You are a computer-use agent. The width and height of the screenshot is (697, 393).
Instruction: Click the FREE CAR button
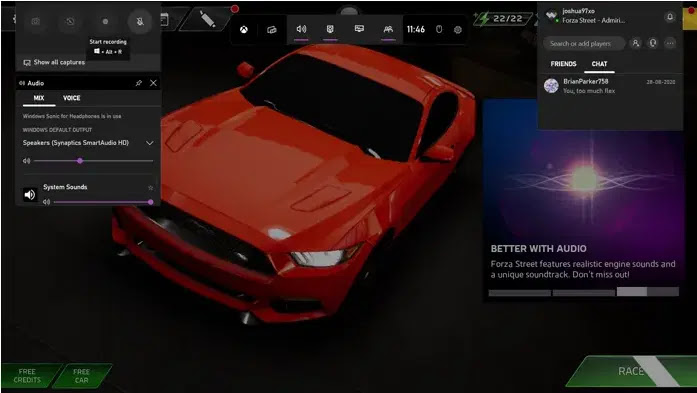(x=81, y=376)
